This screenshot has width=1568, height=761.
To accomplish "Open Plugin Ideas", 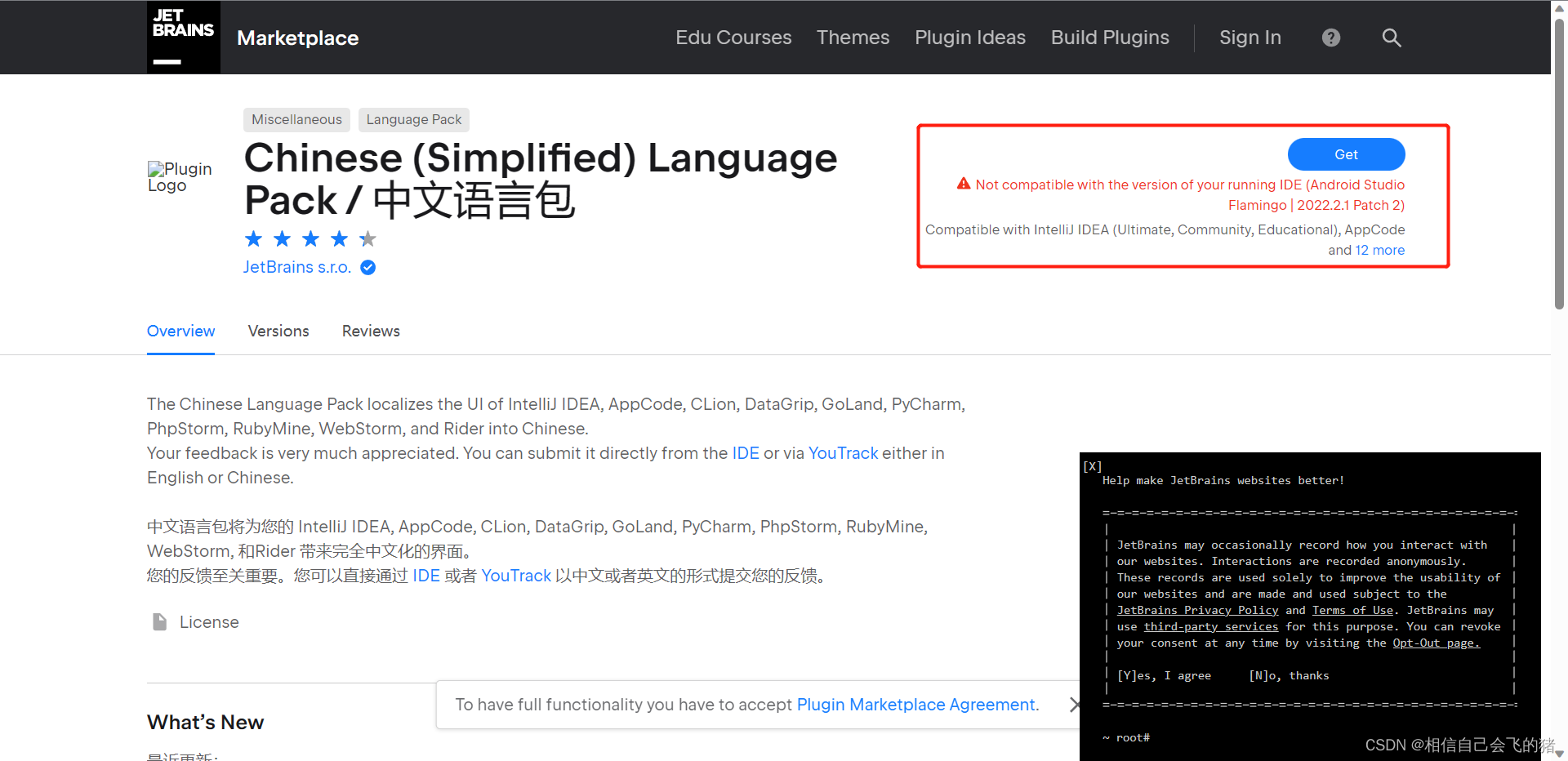I will 970,38.
